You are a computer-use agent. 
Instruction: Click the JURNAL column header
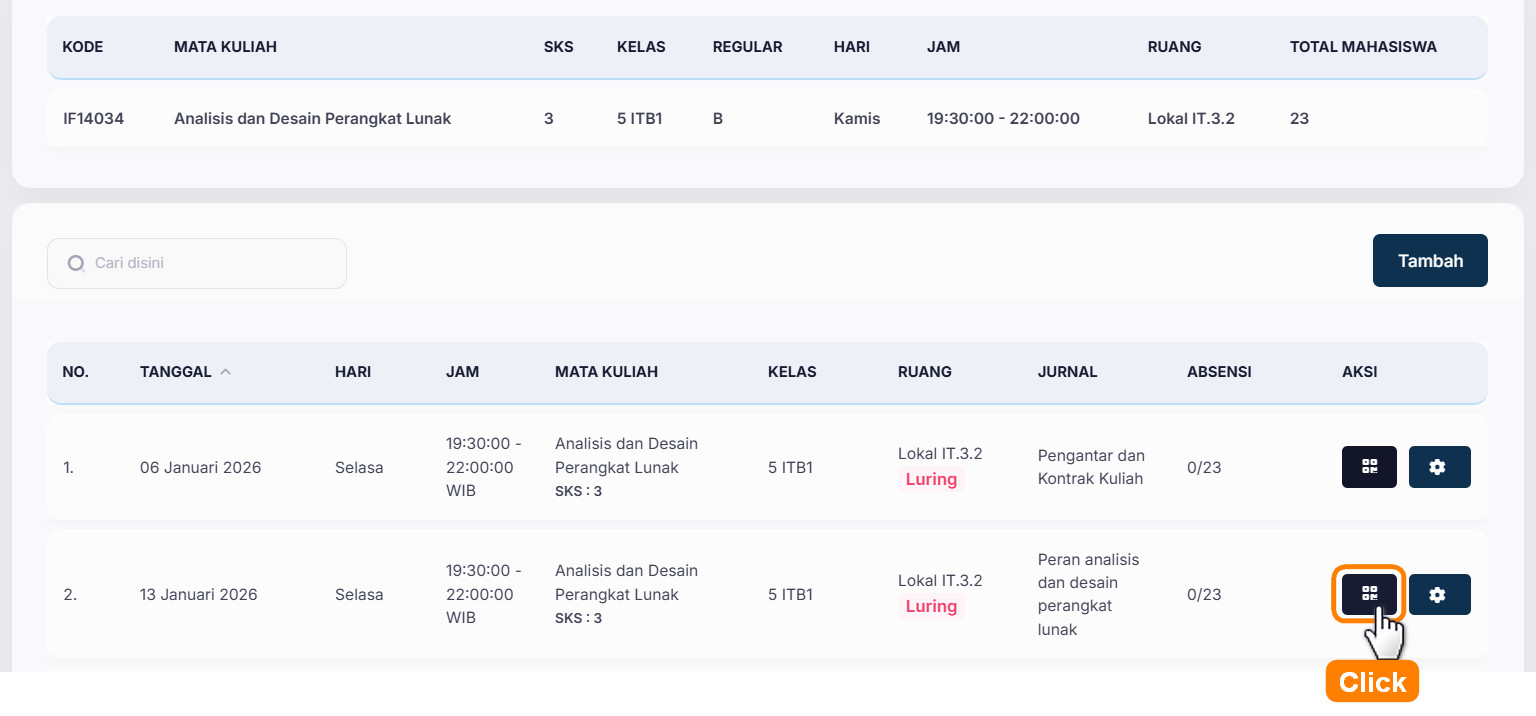coord(1067,372)
